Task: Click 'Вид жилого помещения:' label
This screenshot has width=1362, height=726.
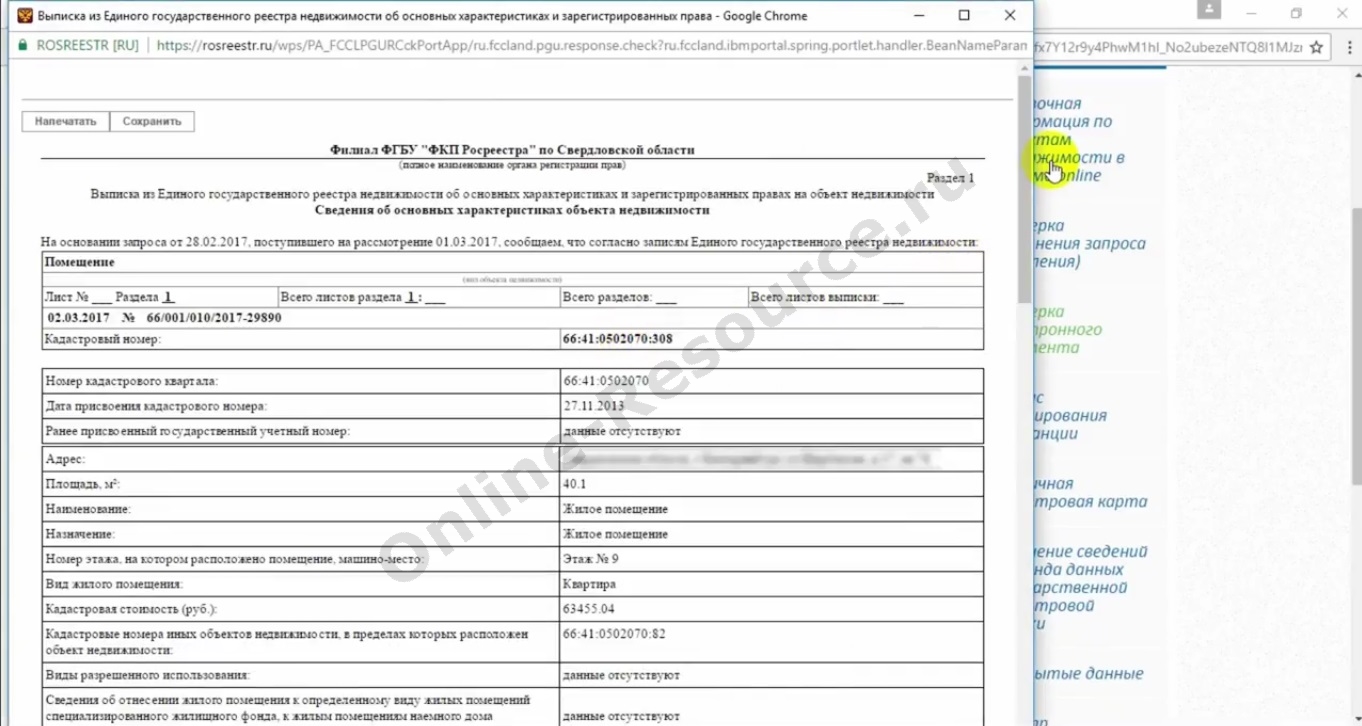Action: coord(114,584)
